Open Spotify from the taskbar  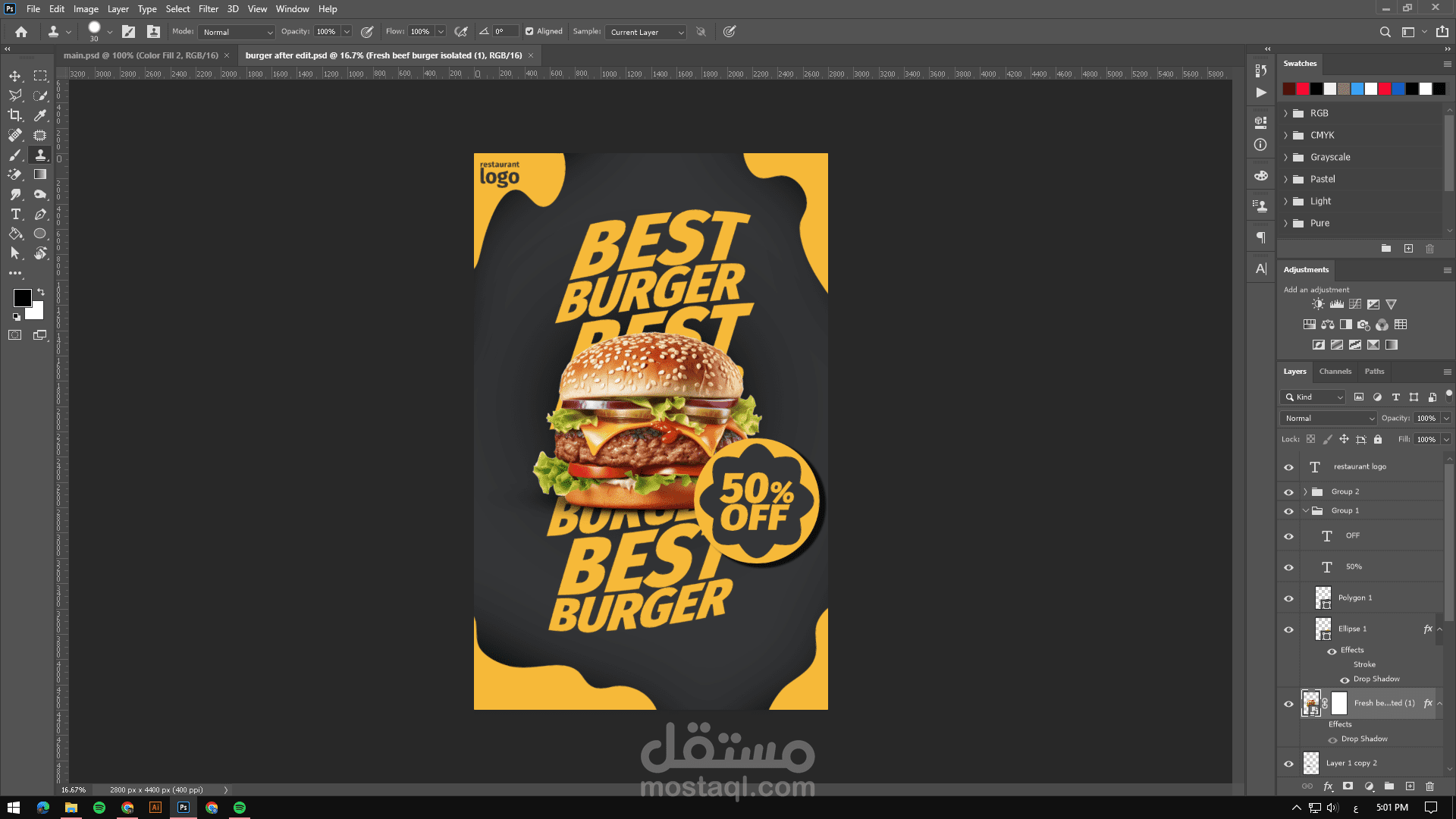[99, 808]
